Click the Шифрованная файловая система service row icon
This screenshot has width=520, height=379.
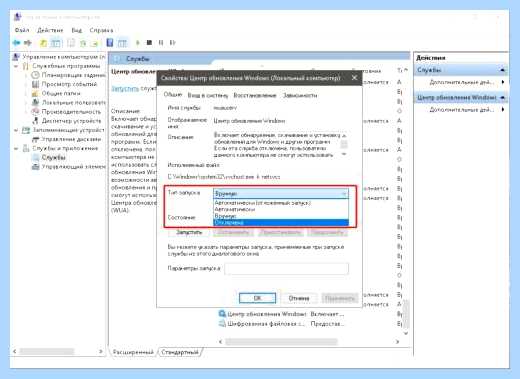pos(222,323)
